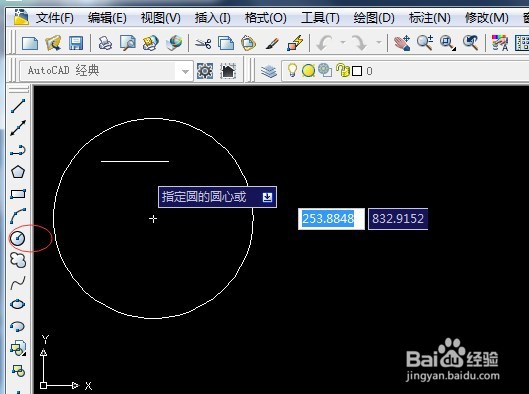This screenshot has height=394, width=529.
Task: Open the 插入(I) menu
Action: pyautogui.click(x=212, y=18)
